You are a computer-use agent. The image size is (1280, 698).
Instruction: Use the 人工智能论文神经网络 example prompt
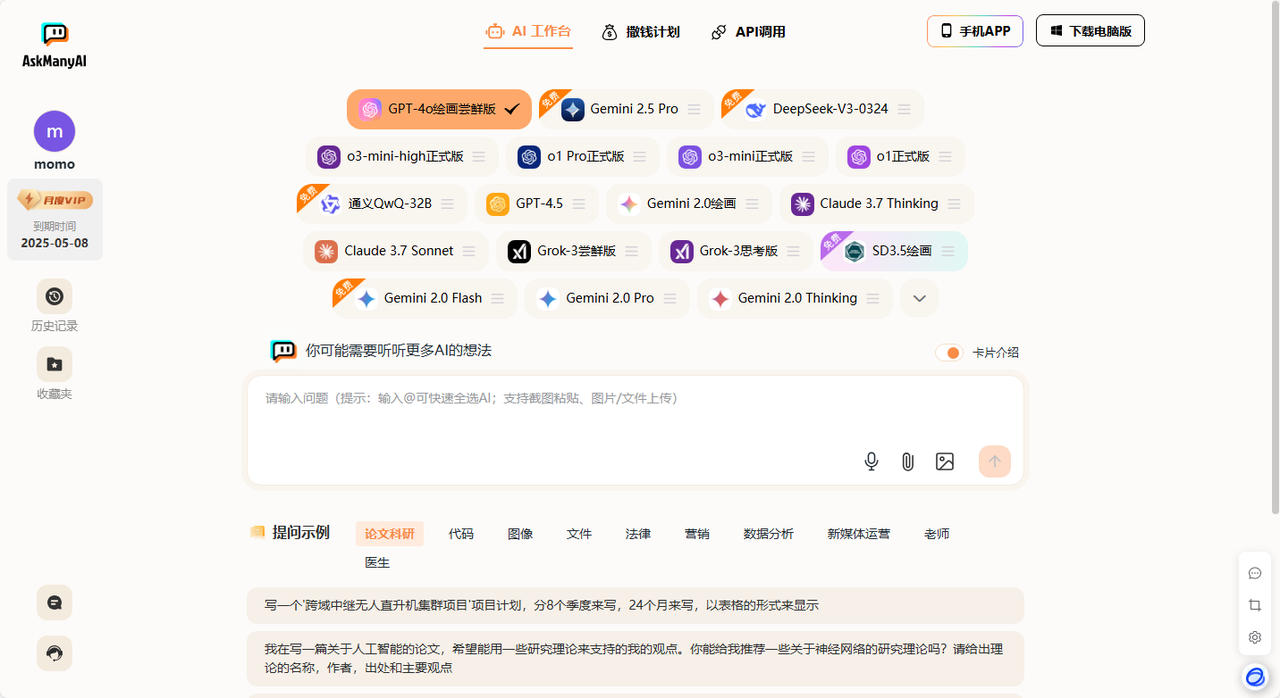[x=636, y=658]
